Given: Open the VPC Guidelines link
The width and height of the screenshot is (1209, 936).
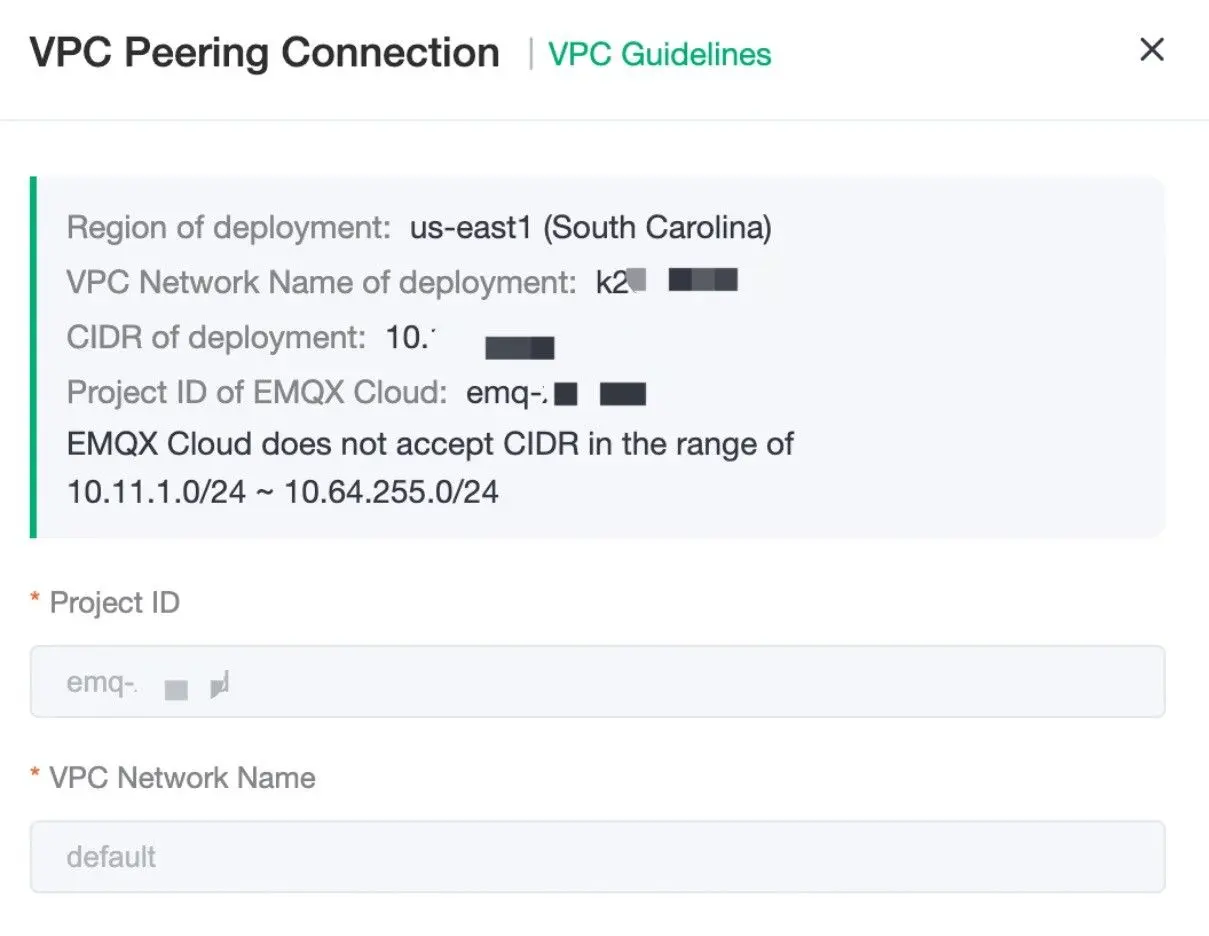Looking at the screenshot, I should 659,54.
